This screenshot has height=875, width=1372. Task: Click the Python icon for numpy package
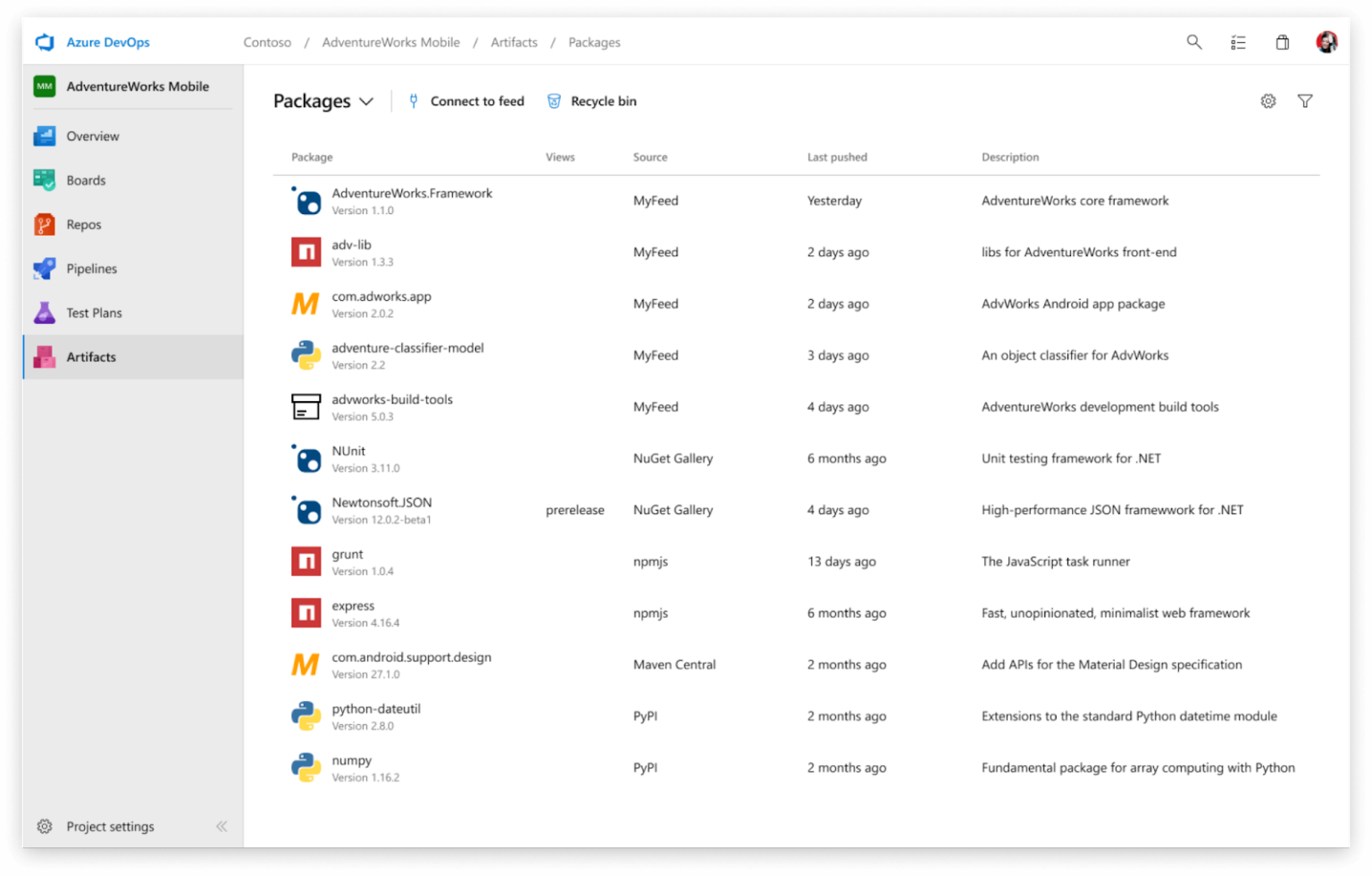click(306, 767)
